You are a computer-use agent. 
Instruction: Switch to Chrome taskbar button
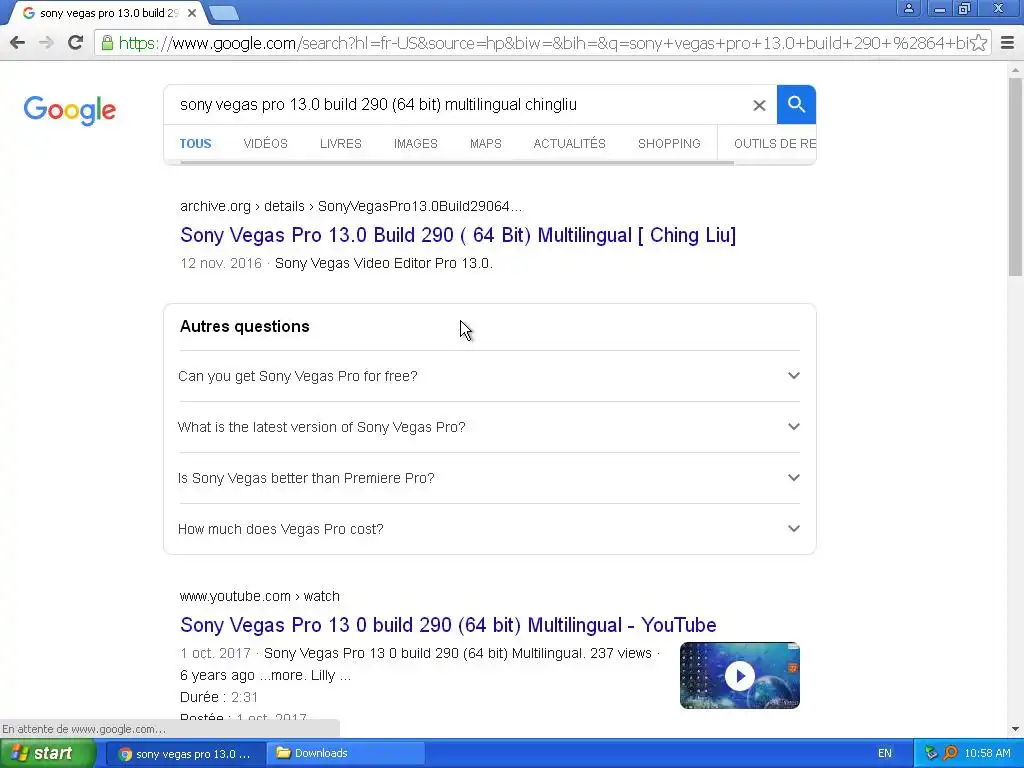click(x=185, y=754)
